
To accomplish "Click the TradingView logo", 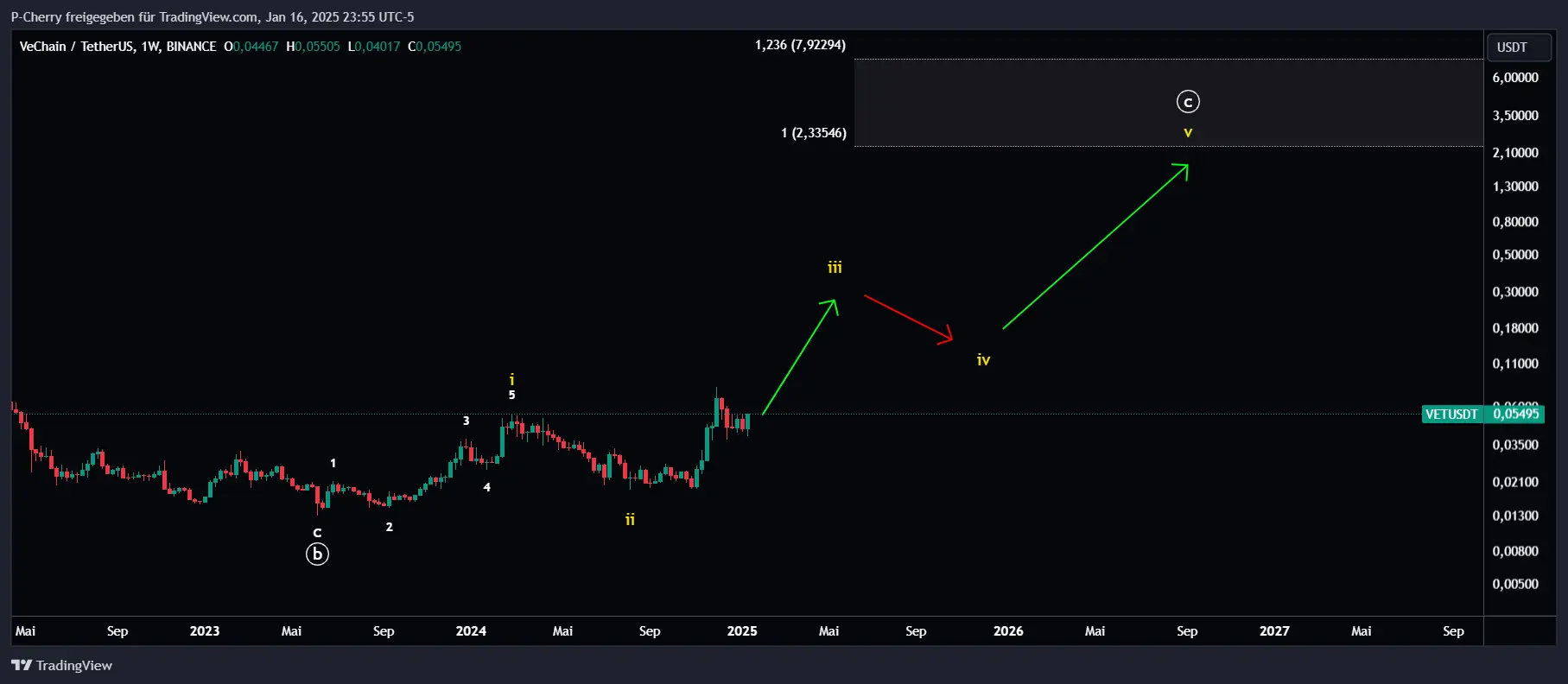I will coord(61,665).
